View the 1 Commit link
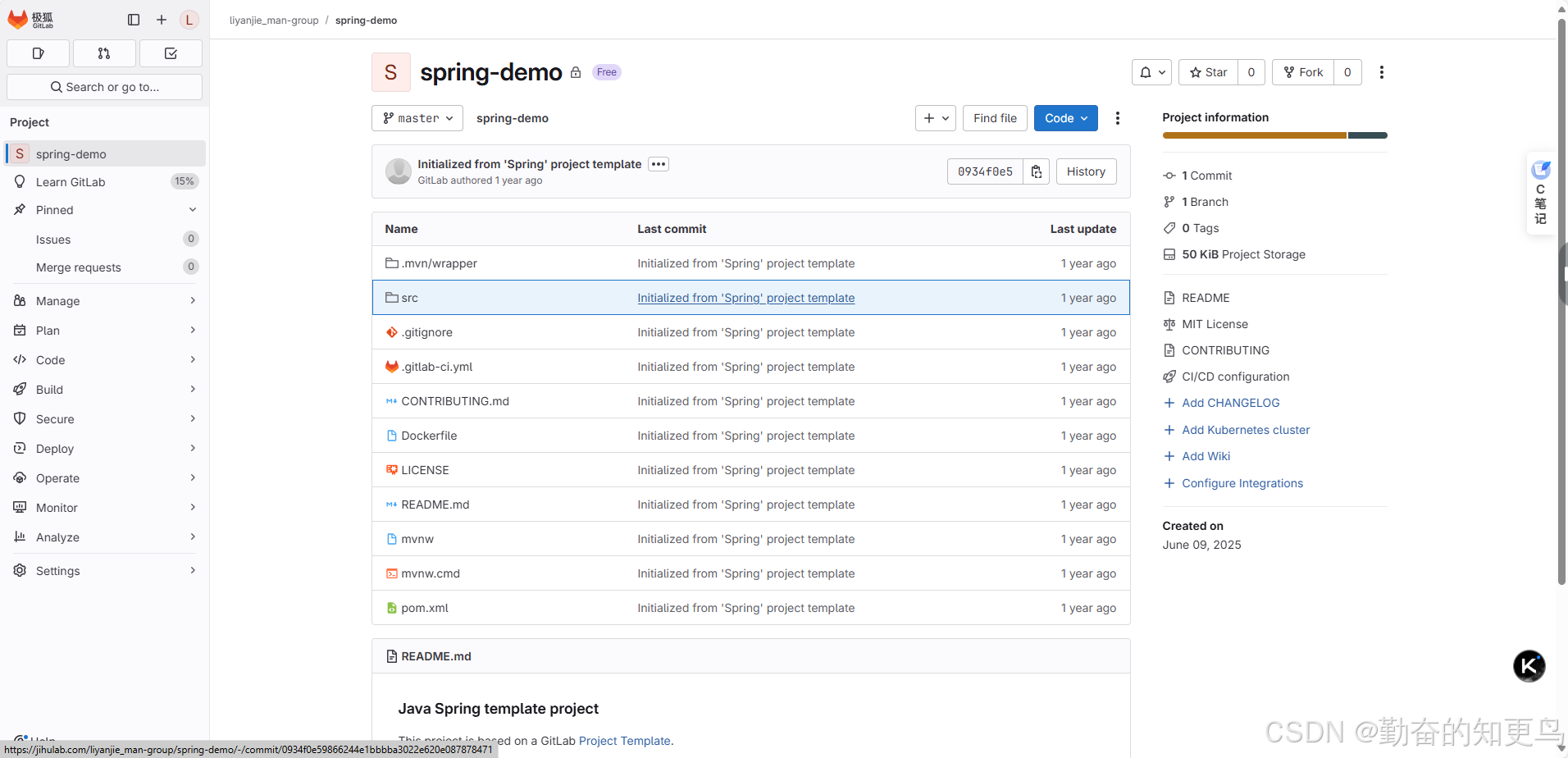The height and width of the screenshot is (758, 1568). point(1197,176)
